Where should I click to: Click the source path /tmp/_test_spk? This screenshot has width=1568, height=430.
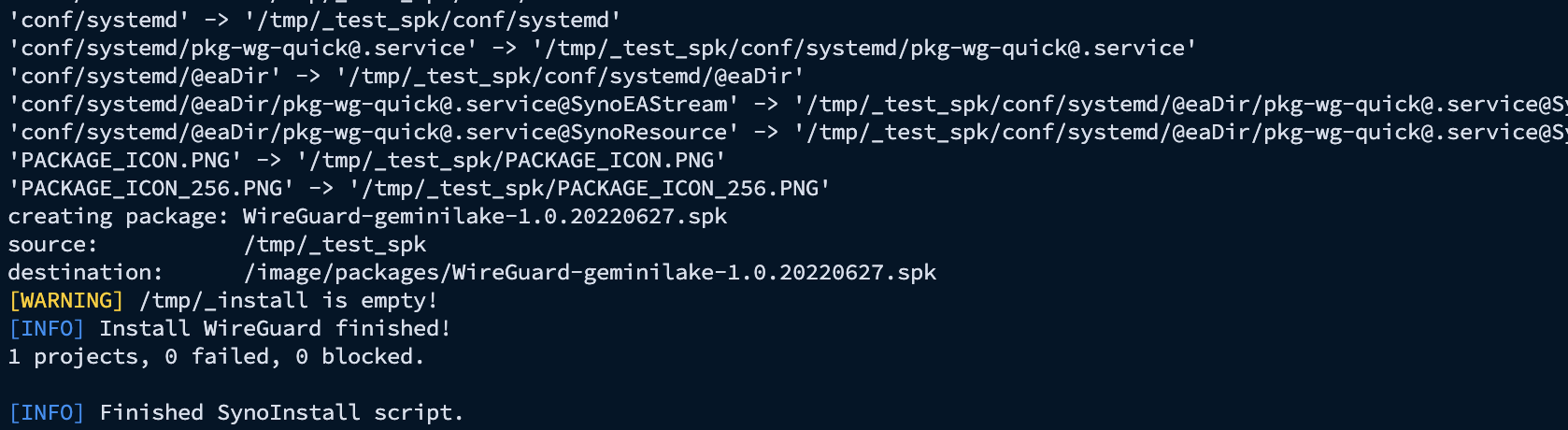pos(335,245)
